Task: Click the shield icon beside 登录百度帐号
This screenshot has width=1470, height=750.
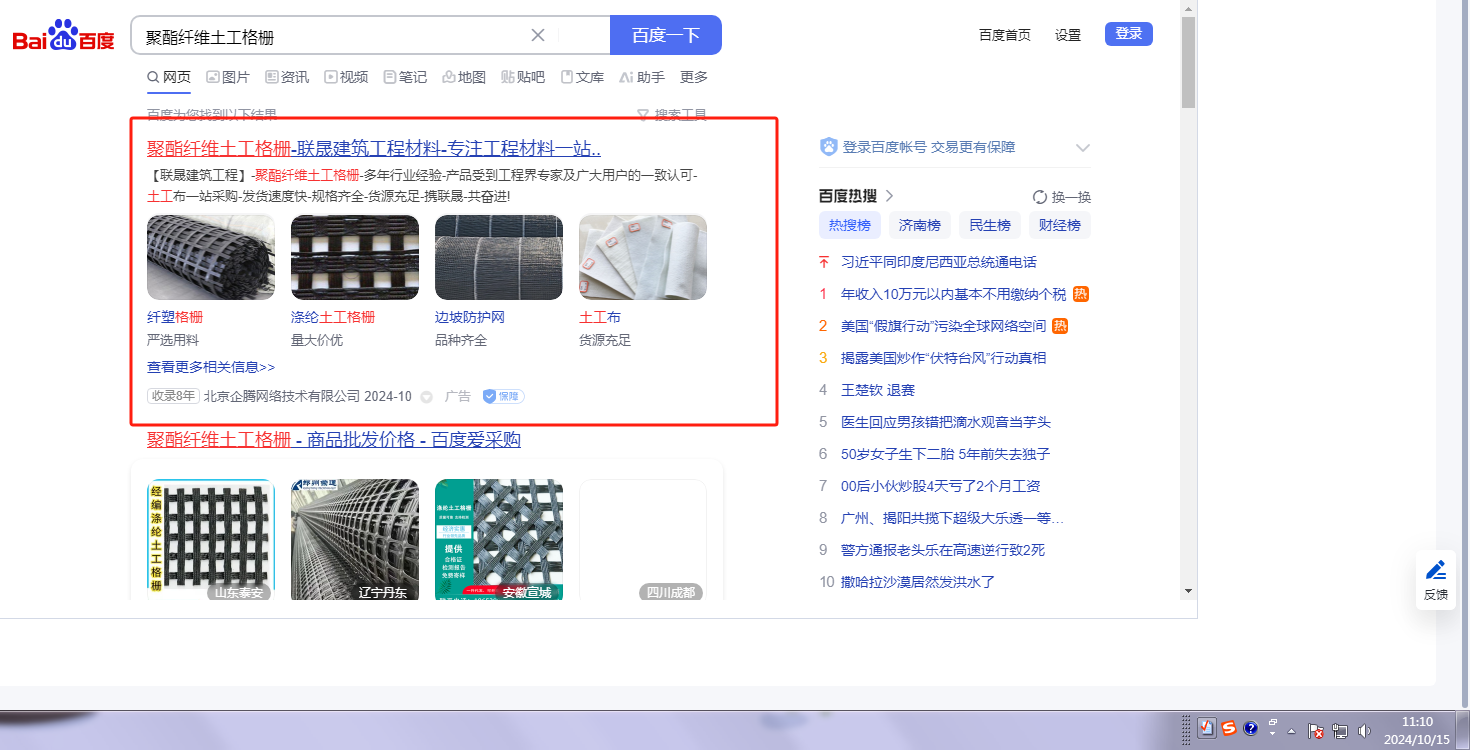Action: click(828, 147)
